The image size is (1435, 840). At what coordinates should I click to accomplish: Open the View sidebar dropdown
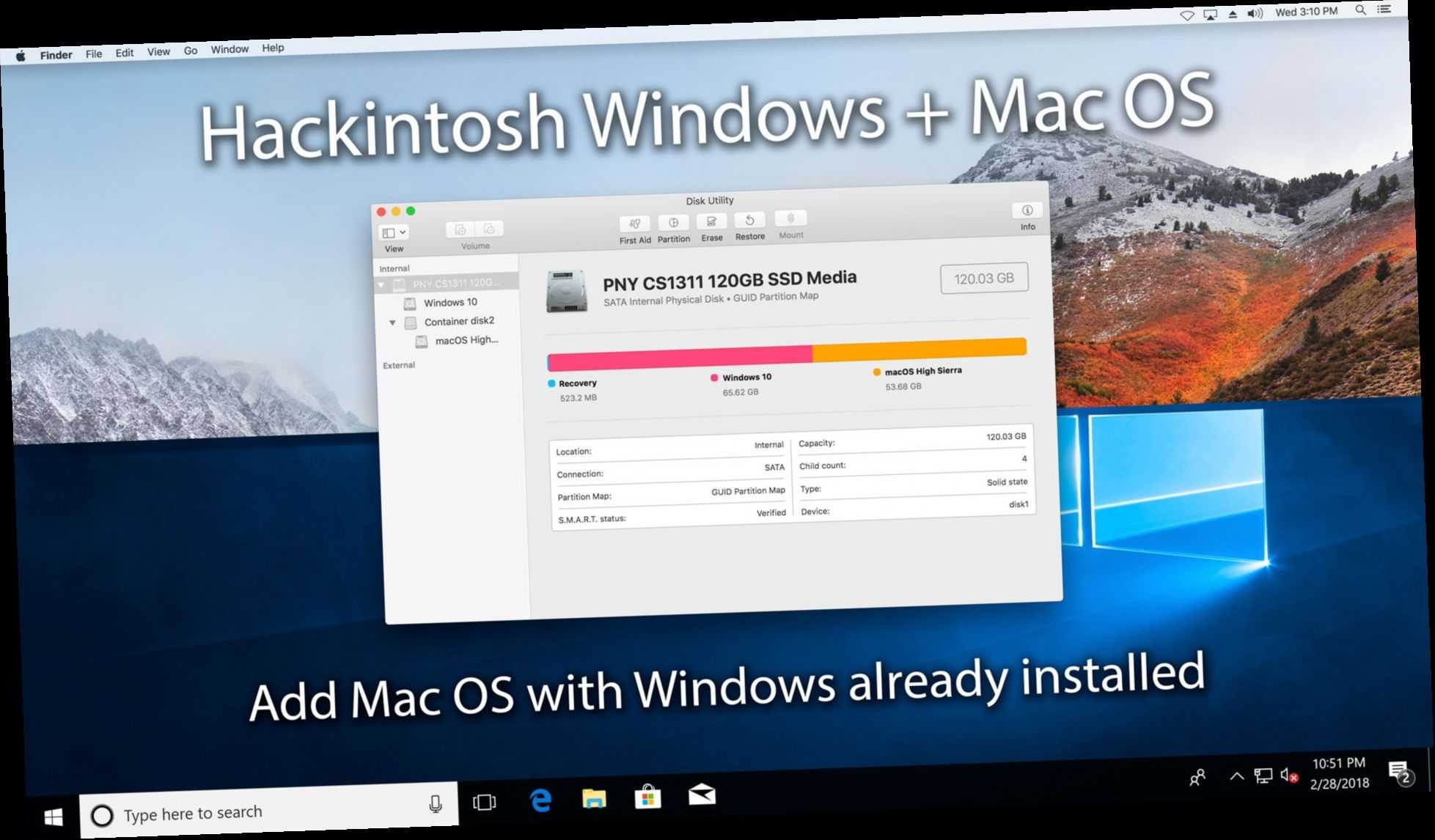394,232
